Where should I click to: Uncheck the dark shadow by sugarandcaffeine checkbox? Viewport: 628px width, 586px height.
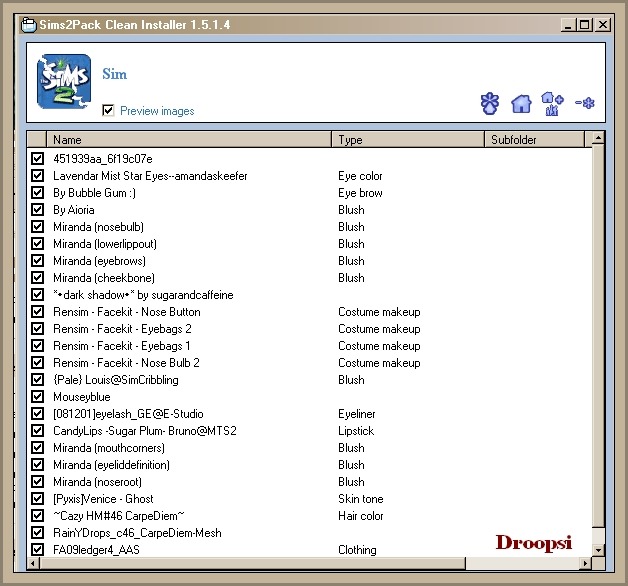(x=37, y=294)
